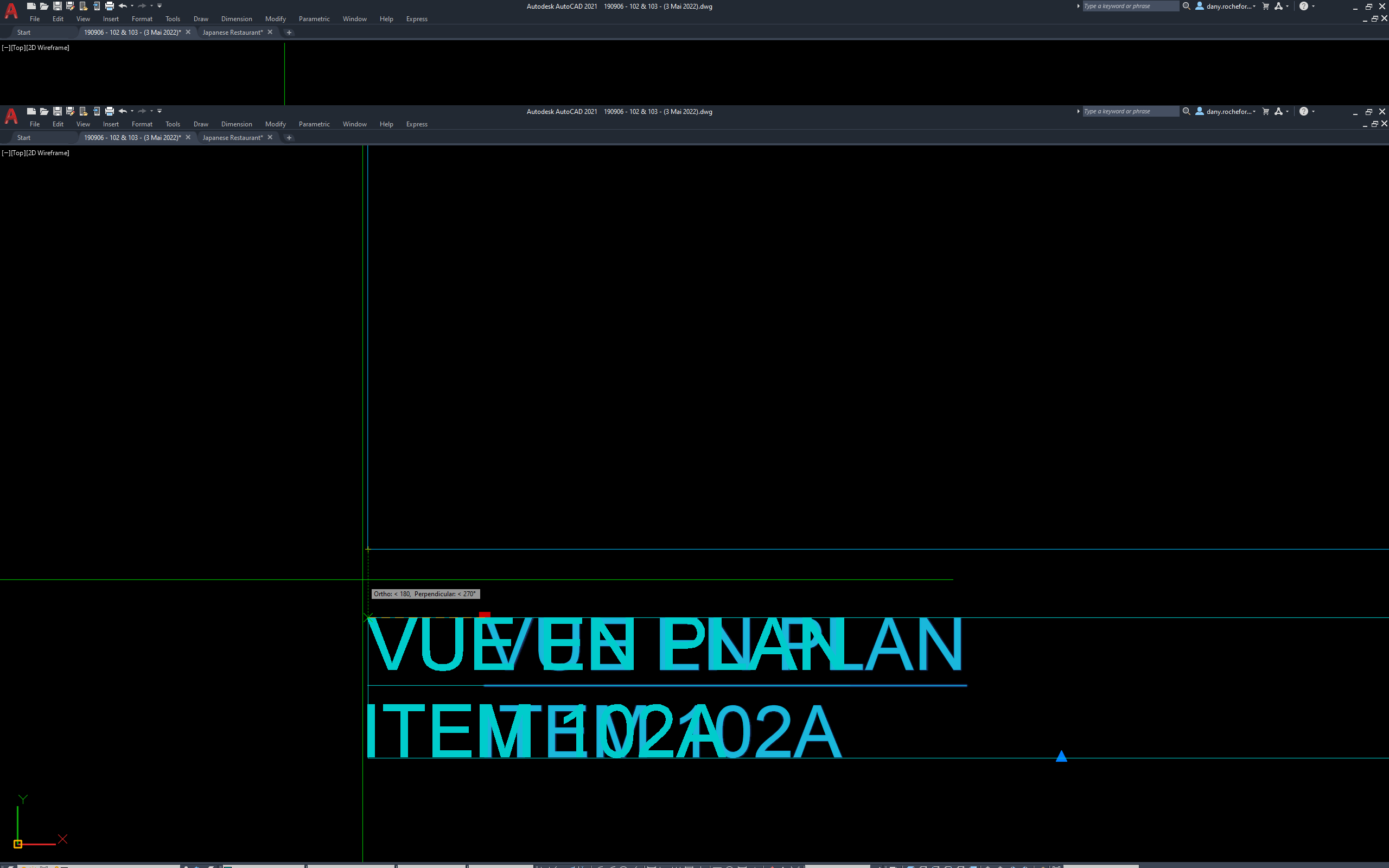The height and width of the screenshot is (868, 1389).
Task: Click the plus new-tab button in lower tab bar
Action: 289,138
